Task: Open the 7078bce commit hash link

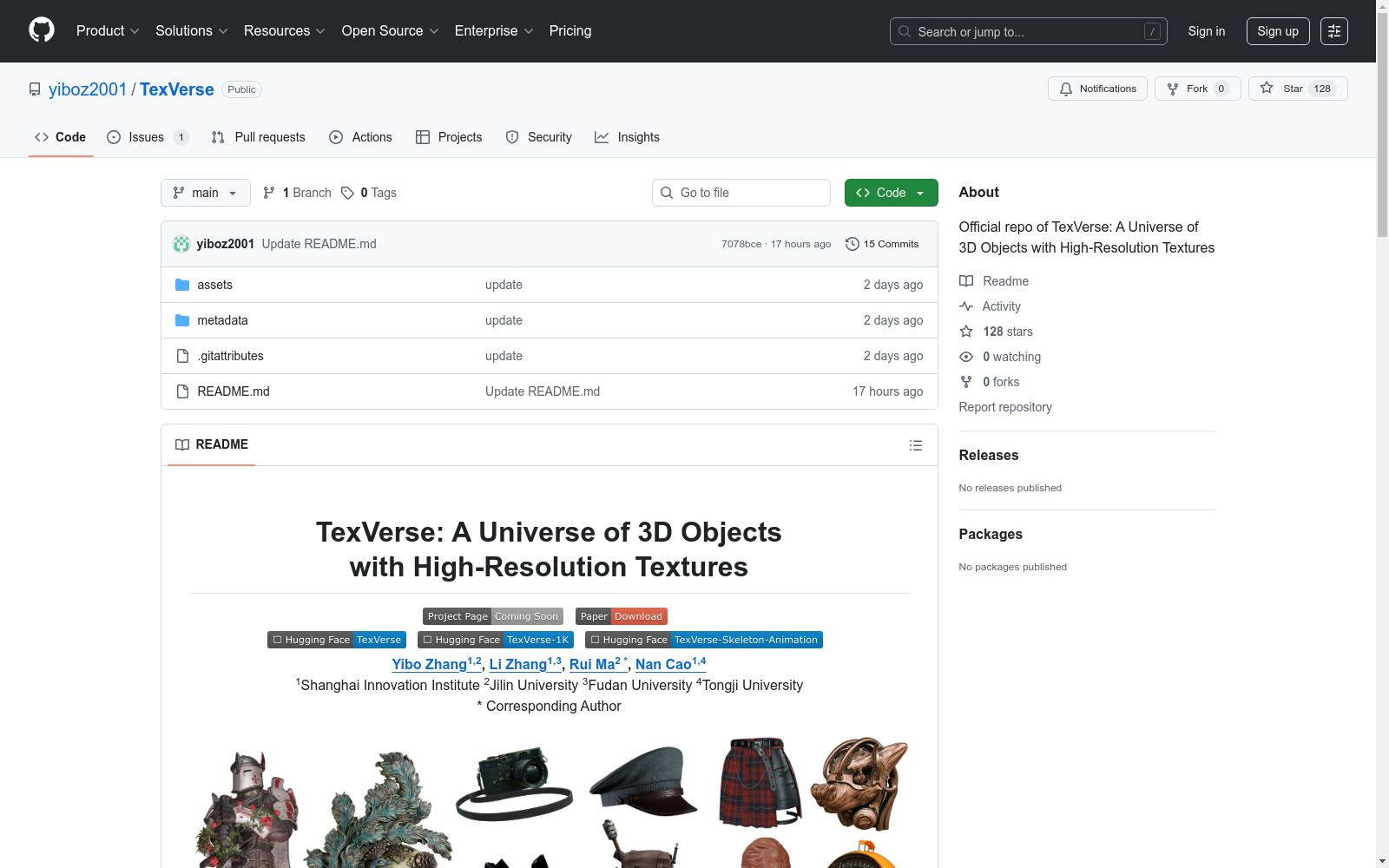Action: (741, 244)
